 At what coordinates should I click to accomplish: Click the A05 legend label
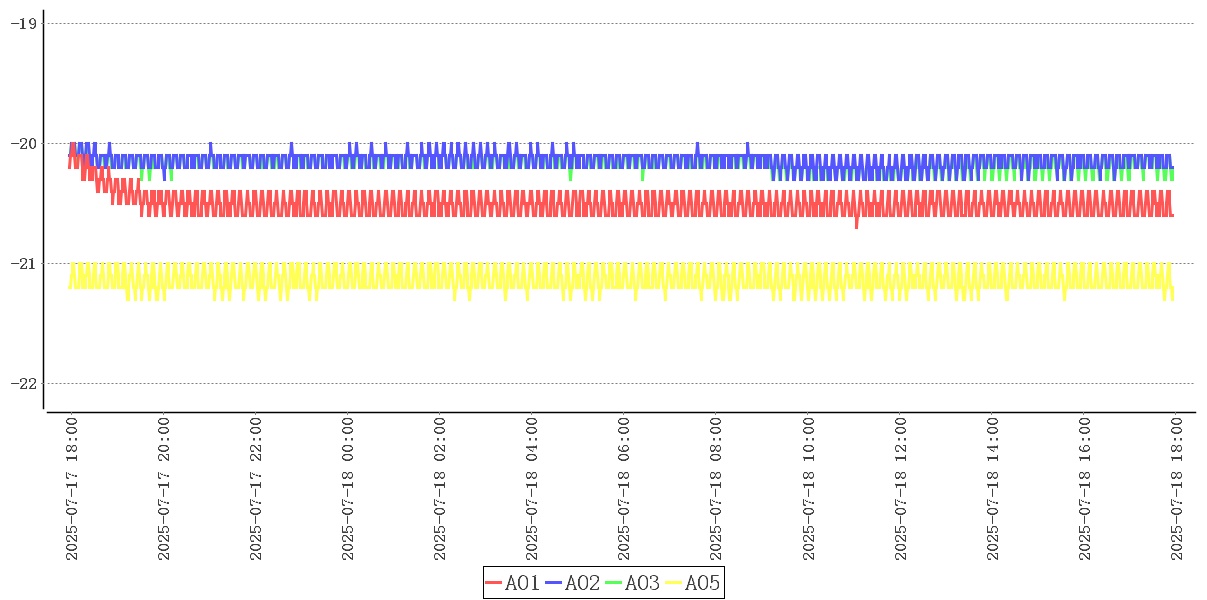pos(702,583)
